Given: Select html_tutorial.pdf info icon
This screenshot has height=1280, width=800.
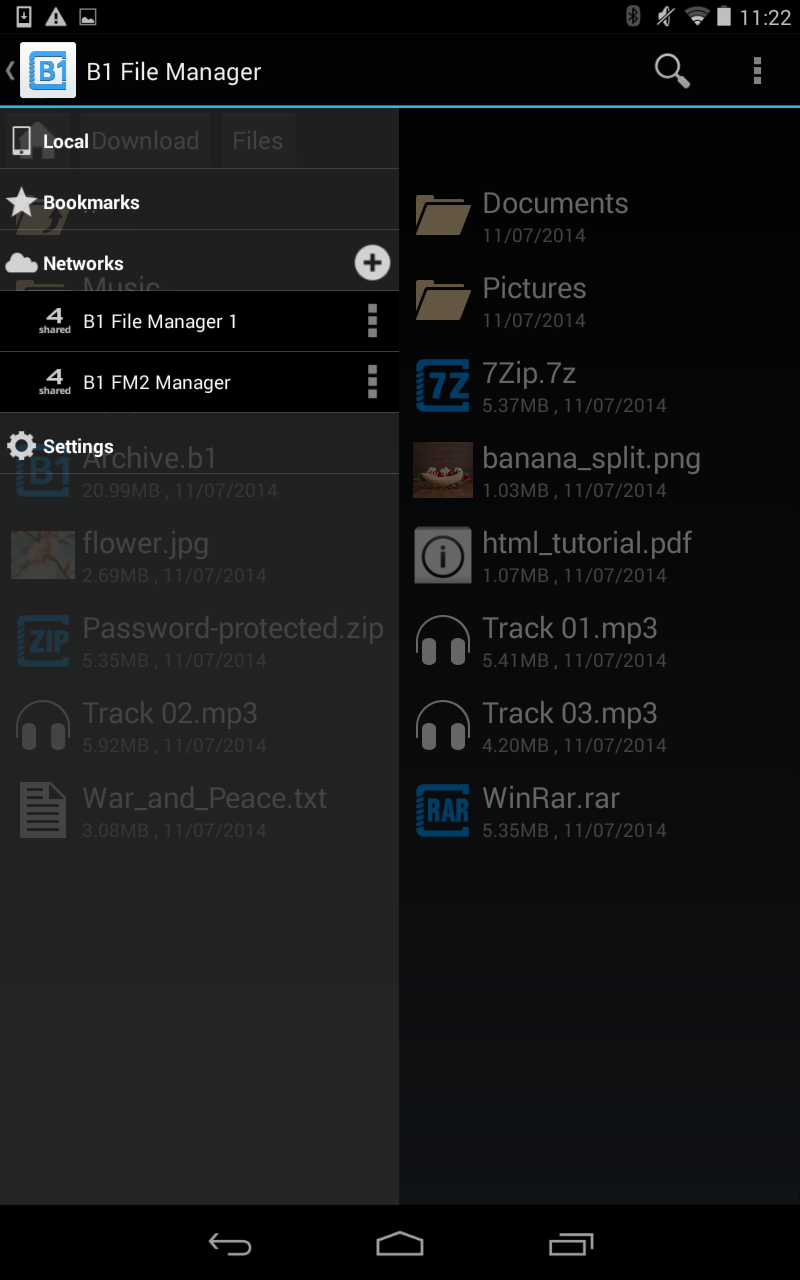Looking at the screenshot, I should click(443, 555).
